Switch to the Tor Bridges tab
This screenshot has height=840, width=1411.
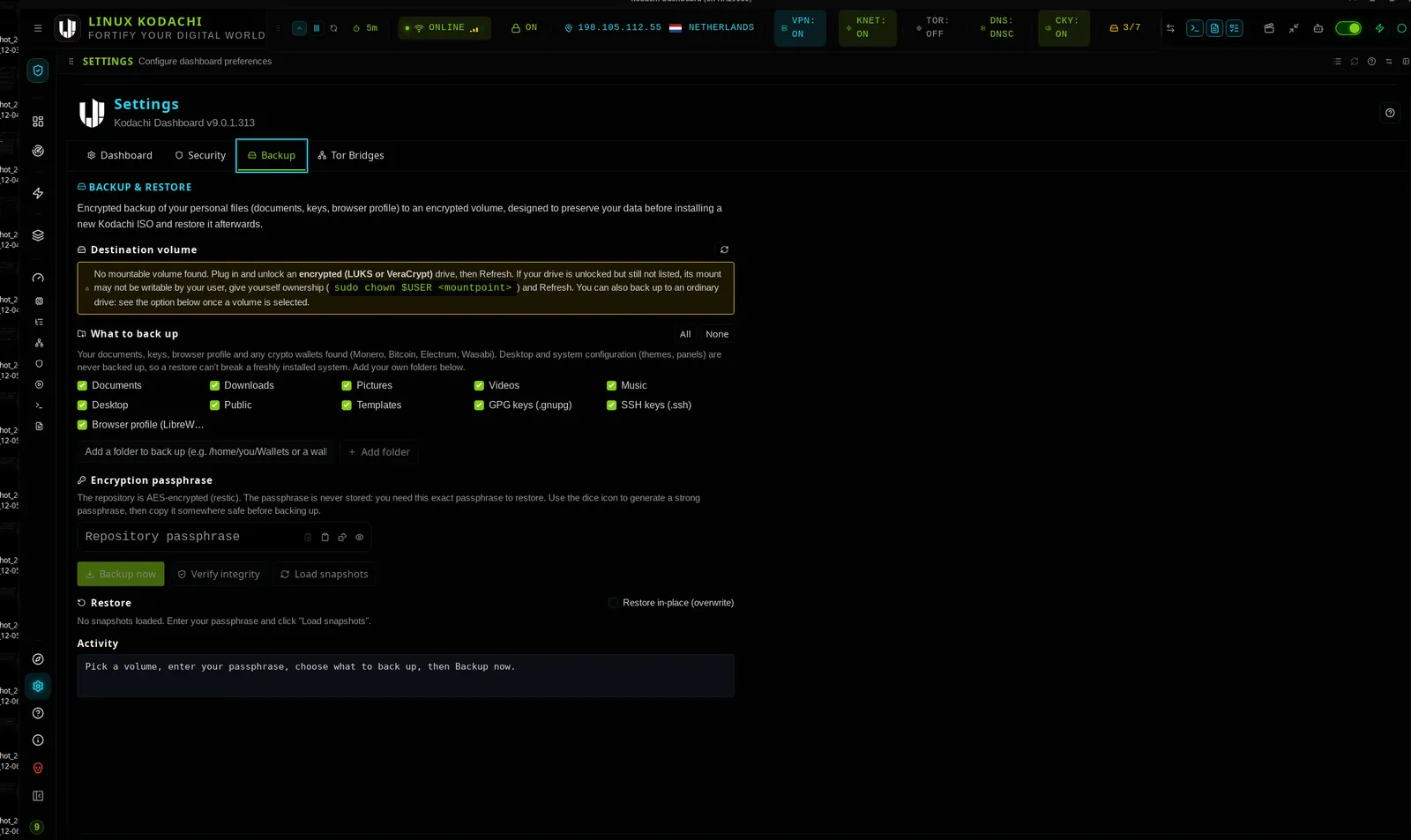(351, 155)
